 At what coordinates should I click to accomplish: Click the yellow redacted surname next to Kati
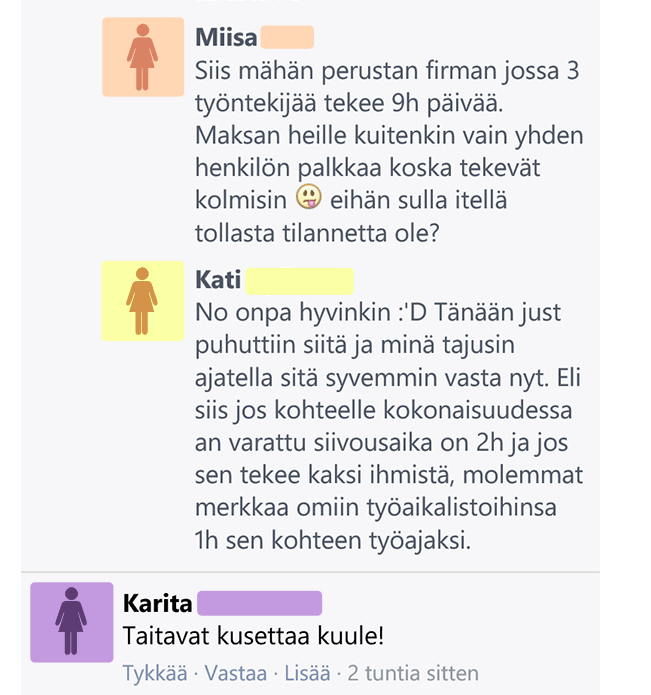click(x=300, y=281)
